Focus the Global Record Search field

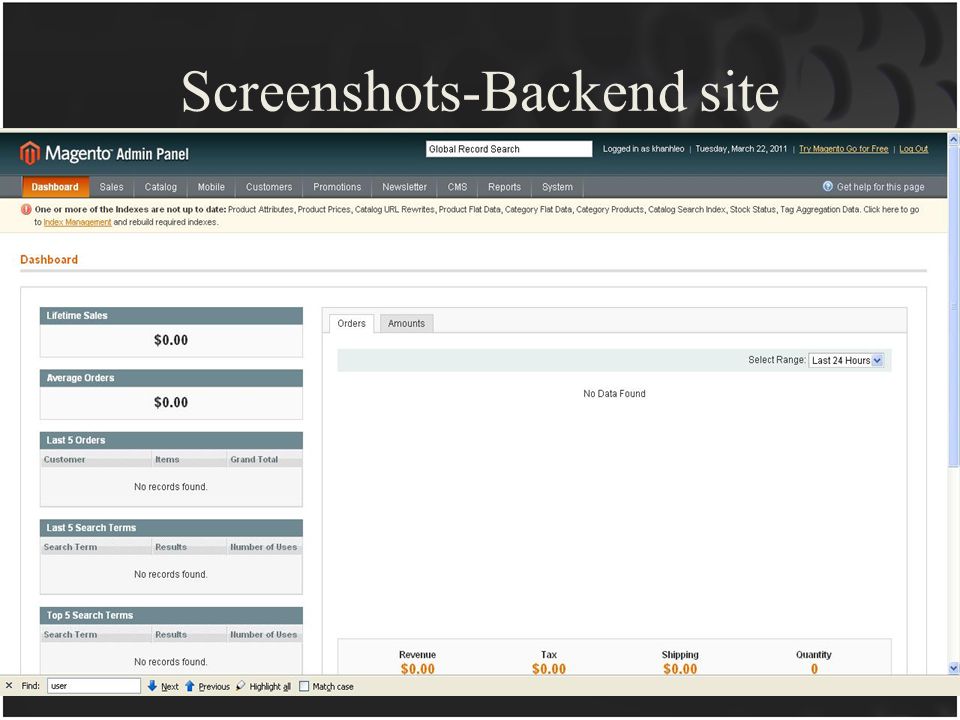coord(509,149)
